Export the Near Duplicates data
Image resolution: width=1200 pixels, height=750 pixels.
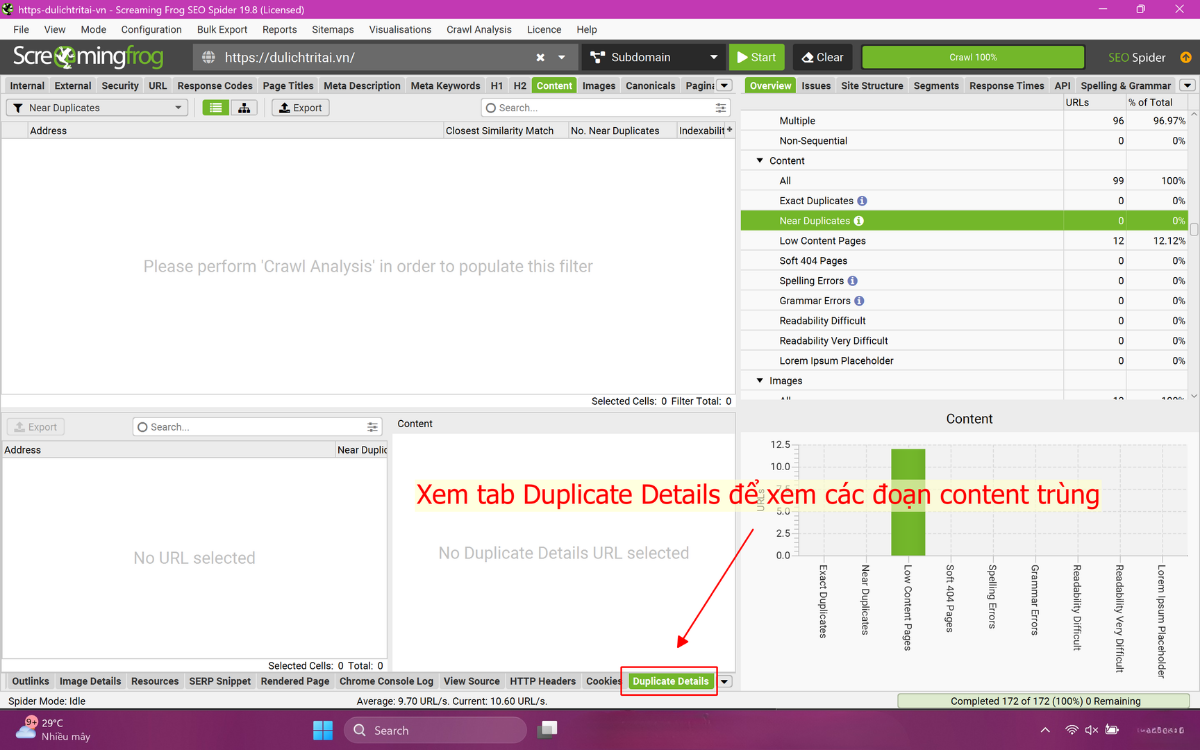(299, 107)
